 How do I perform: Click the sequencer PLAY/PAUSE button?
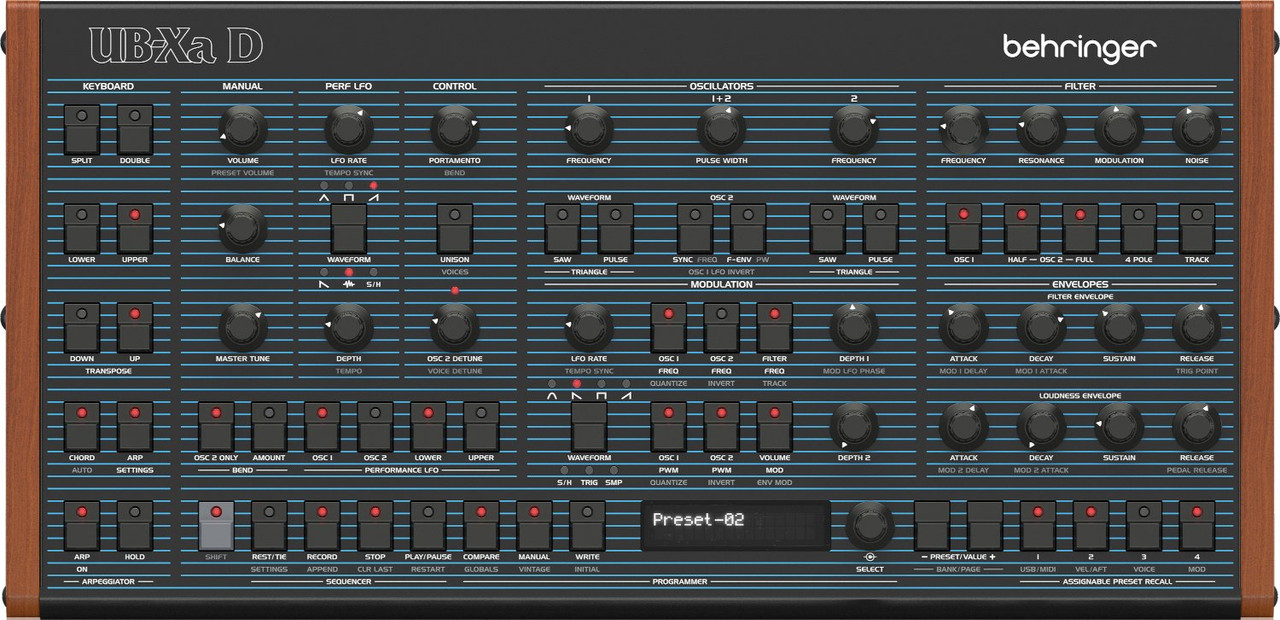428,525
